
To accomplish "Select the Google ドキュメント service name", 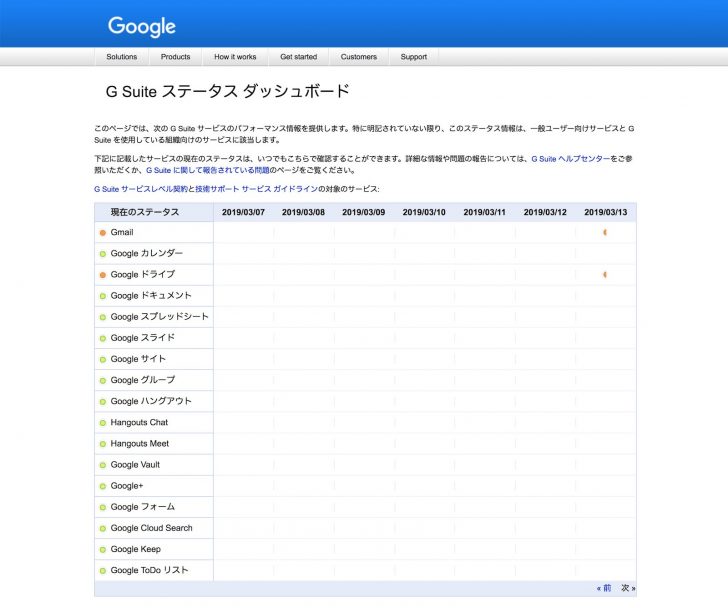I will [x=151, y=296].
